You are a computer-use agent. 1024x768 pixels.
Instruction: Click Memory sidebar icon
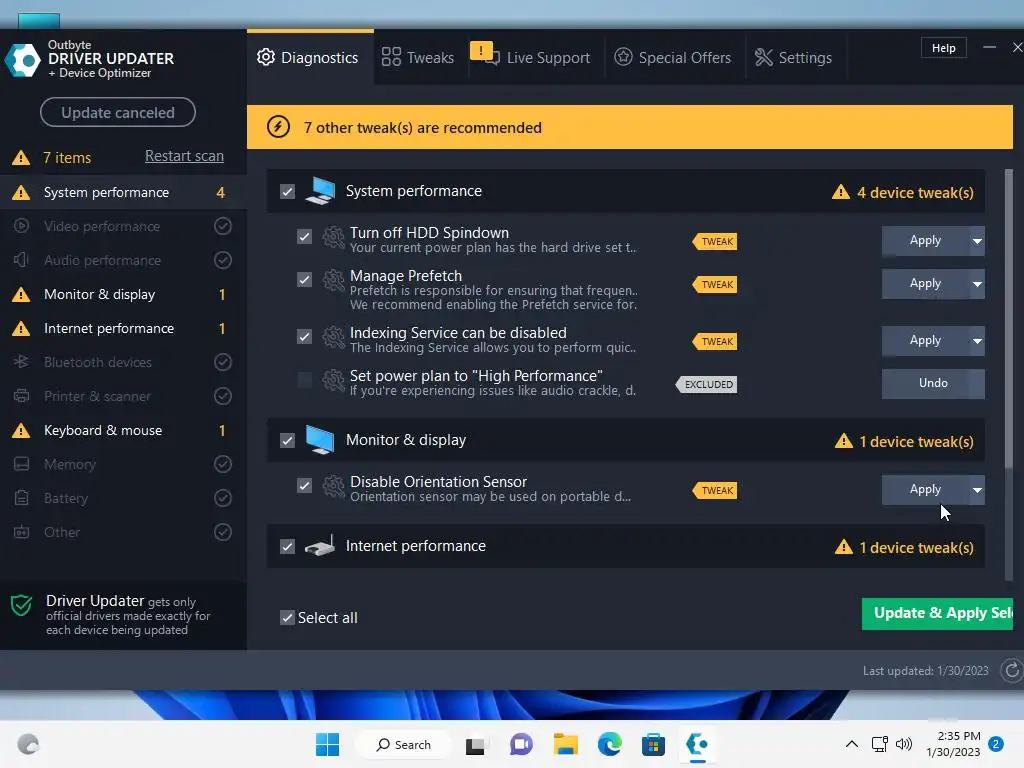click(x=22, y=464)
